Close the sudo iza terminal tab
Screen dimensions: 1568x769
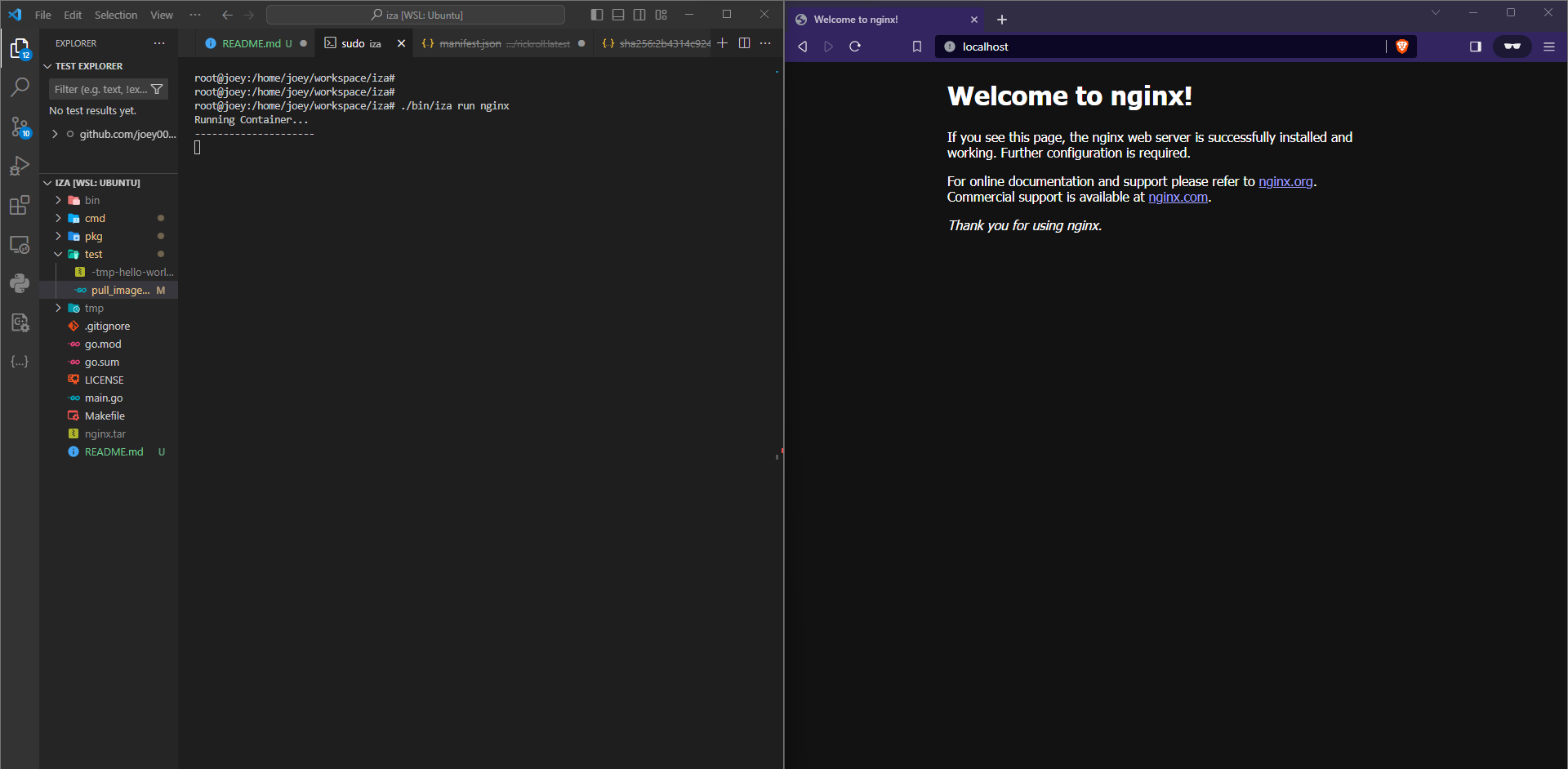[x=401, y=43]
